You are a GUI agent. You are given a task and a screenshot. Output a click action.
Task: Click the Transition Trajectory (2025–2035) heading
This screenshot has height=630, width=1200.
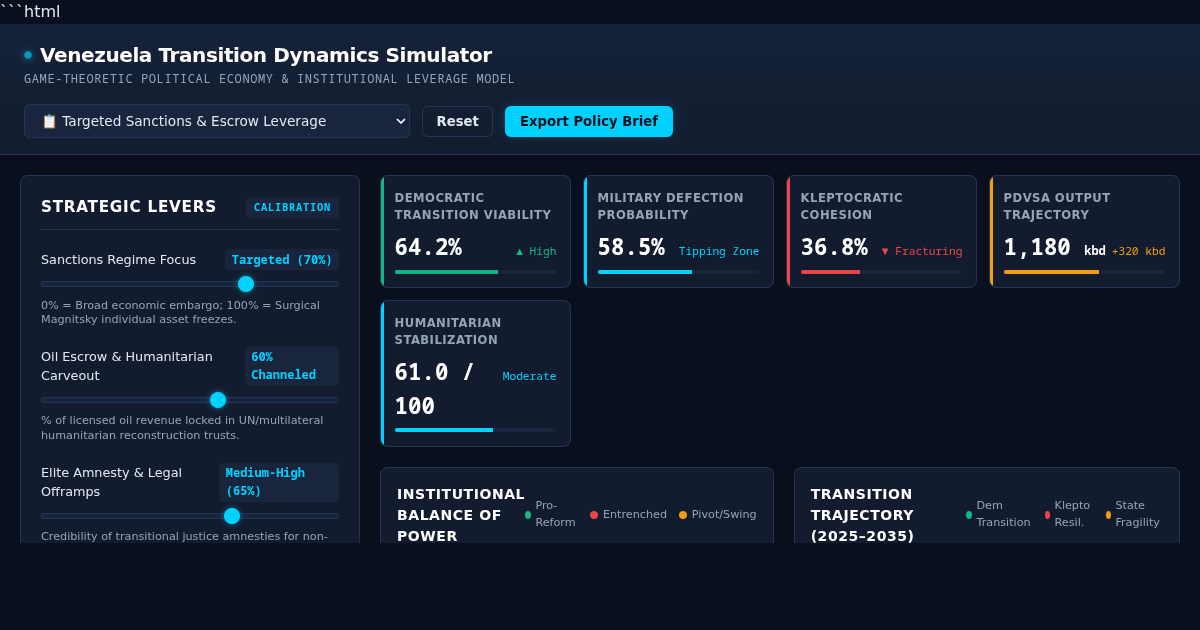pos(863,515)
